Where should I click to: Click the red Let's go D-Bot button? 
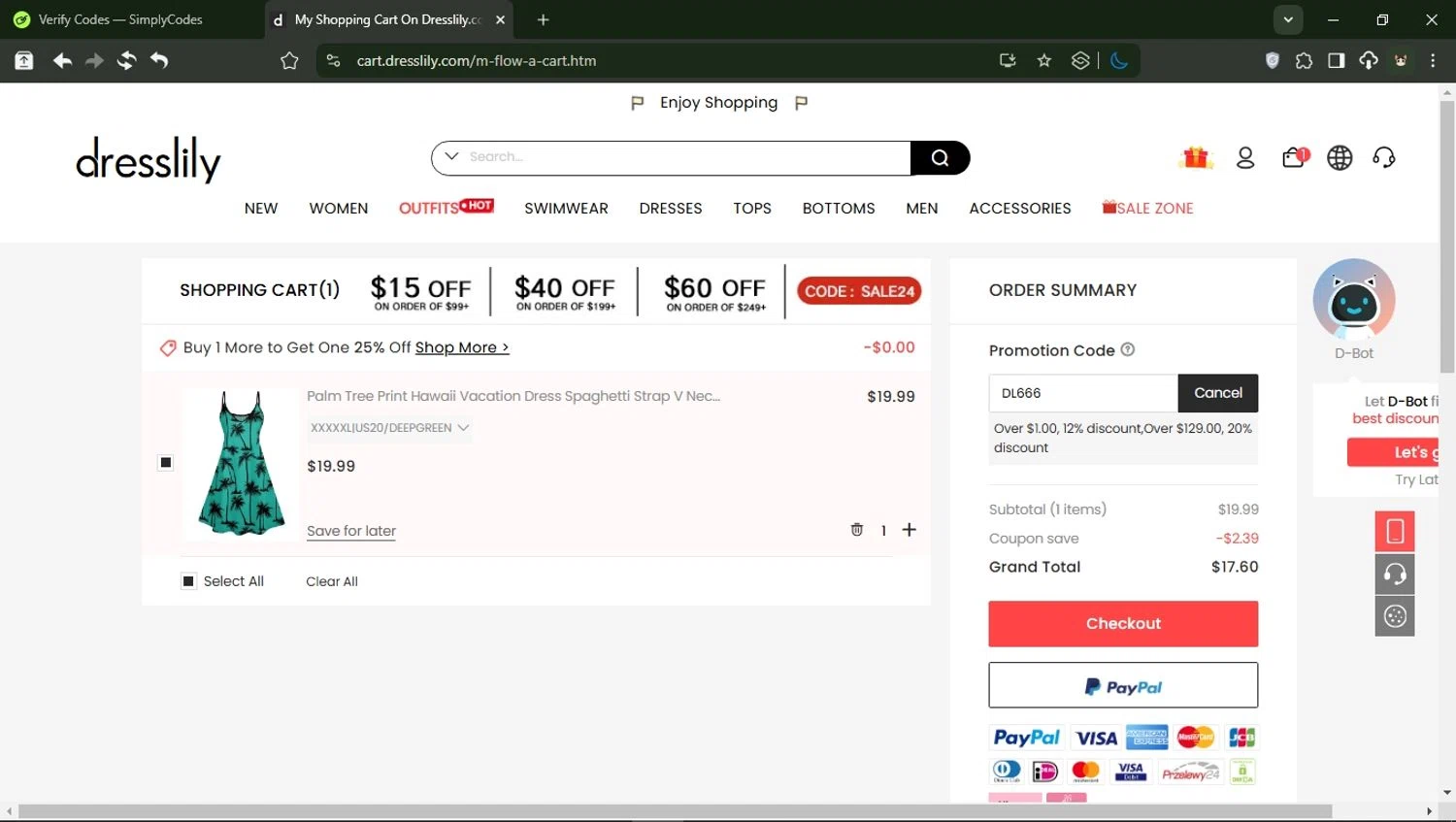pyautogui.click(x=1393, y=452)
